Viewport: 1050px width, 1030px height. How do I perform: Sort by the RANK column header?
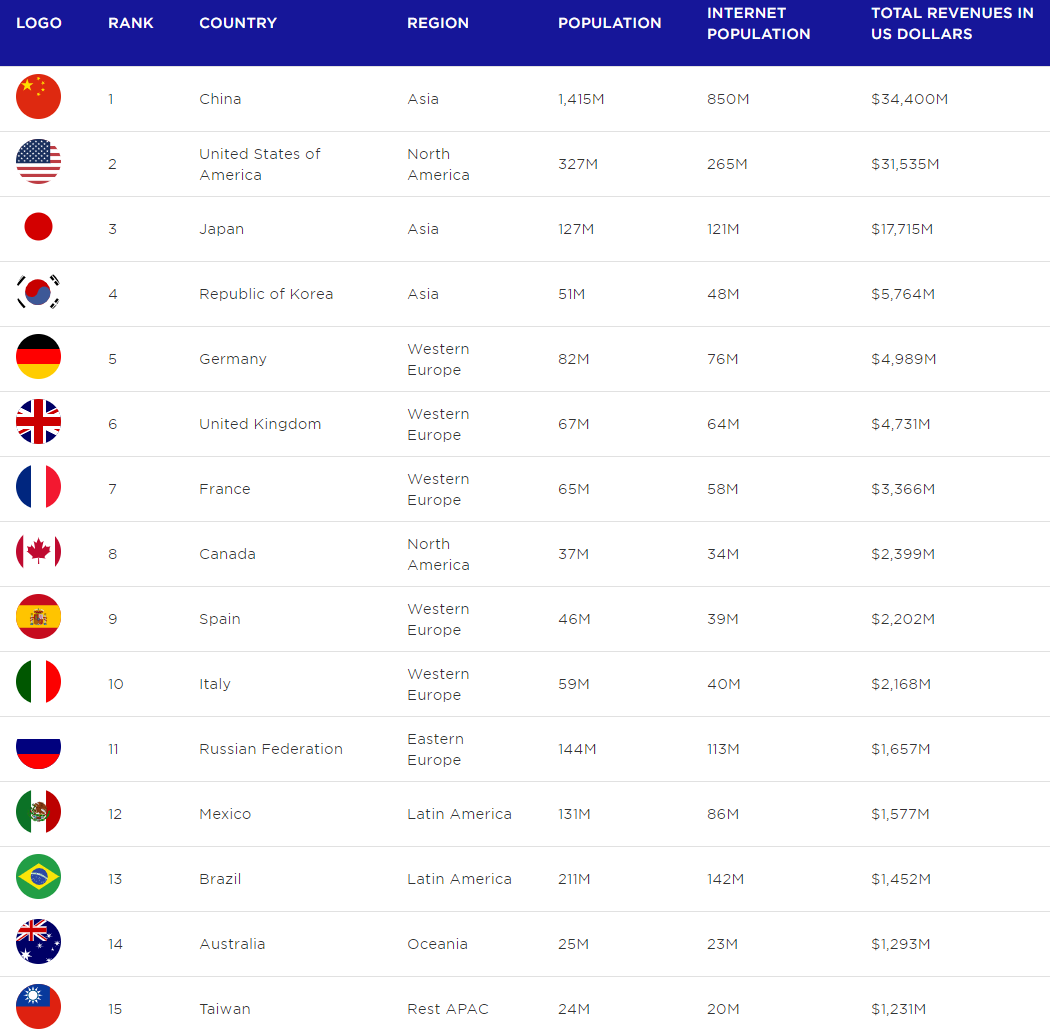click(x=131, y=23)
